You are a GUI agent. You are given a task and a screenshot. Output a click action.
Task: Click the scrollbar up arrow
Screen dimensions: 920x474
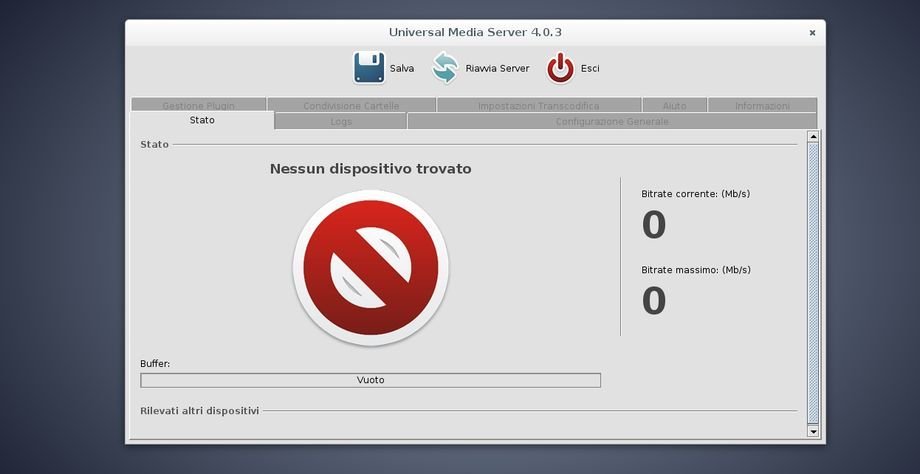[813, 137]
